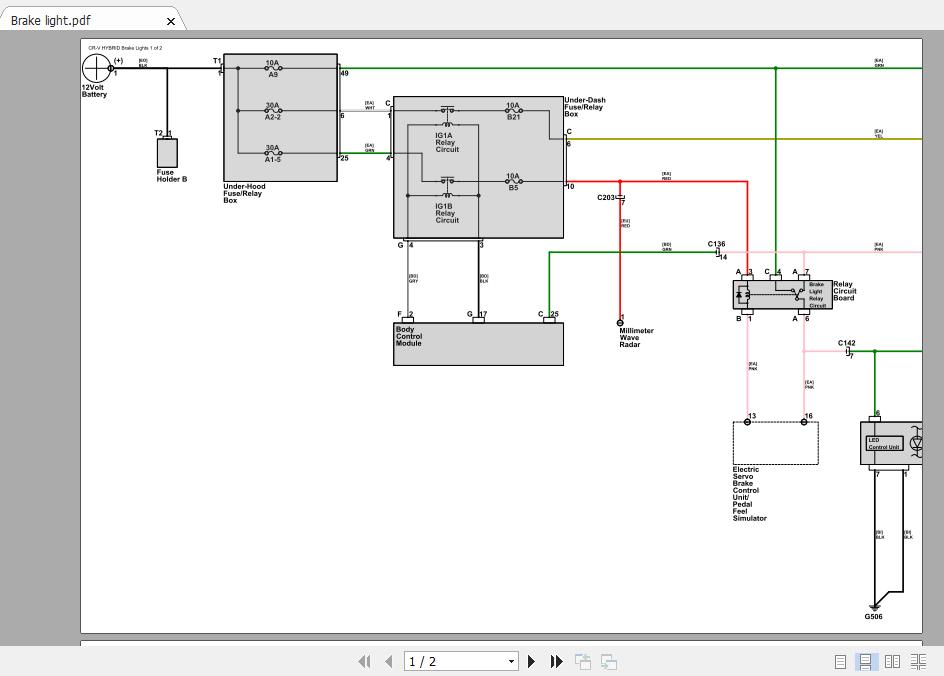Image resolution: width=944 pixels, height=676 pixels.
Task: Enable continuous facing pages layout
Action: 918,661
